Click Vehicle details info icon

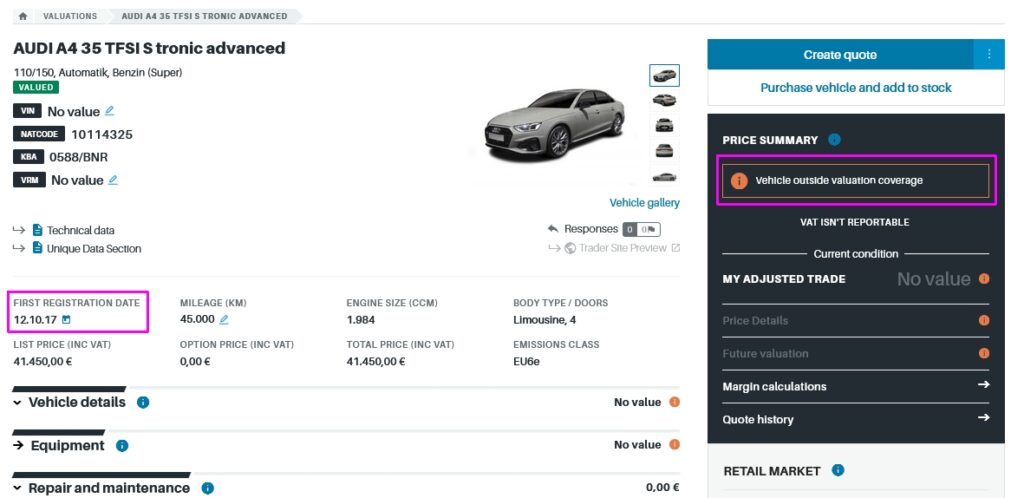(143, 402)
